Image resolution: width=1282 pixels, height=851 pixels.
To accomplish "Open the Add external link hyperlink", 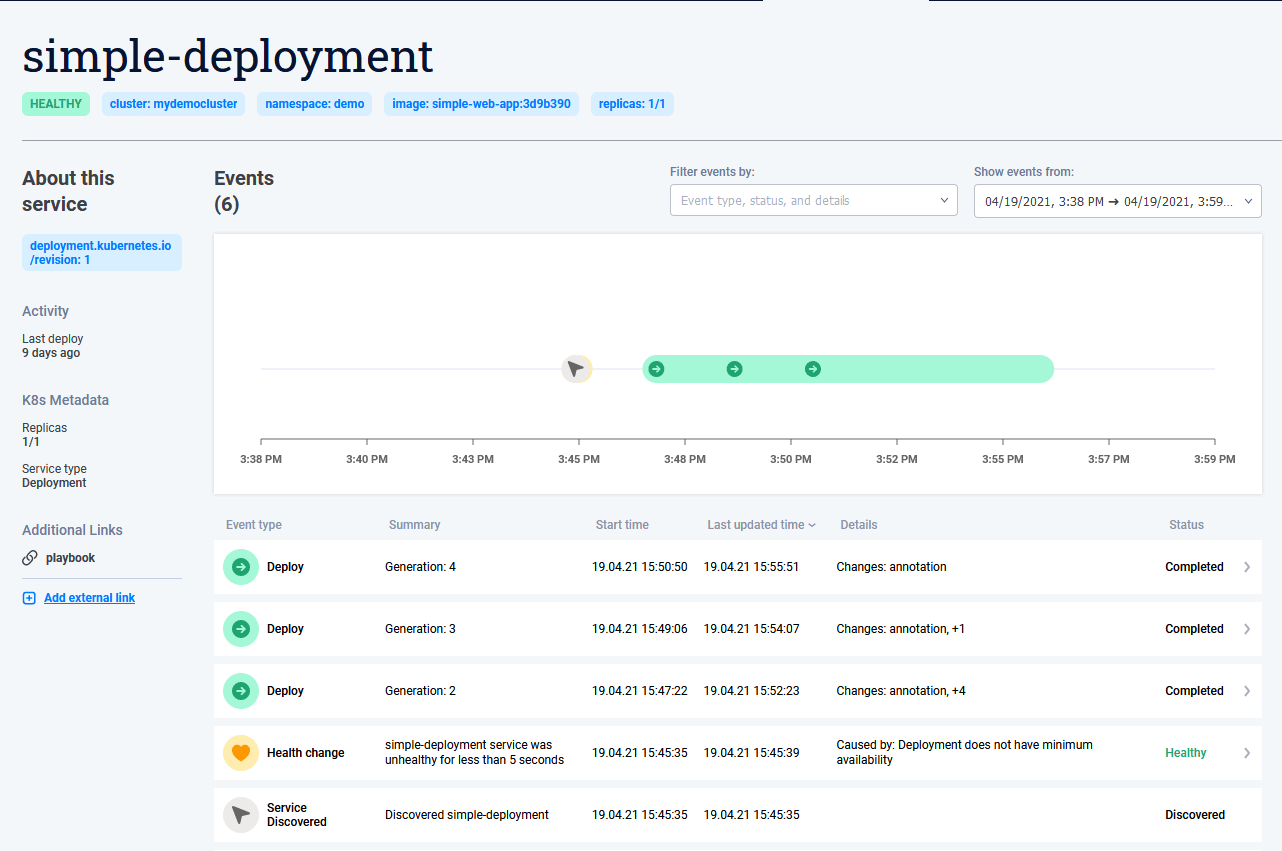I will tap(89, 598).
